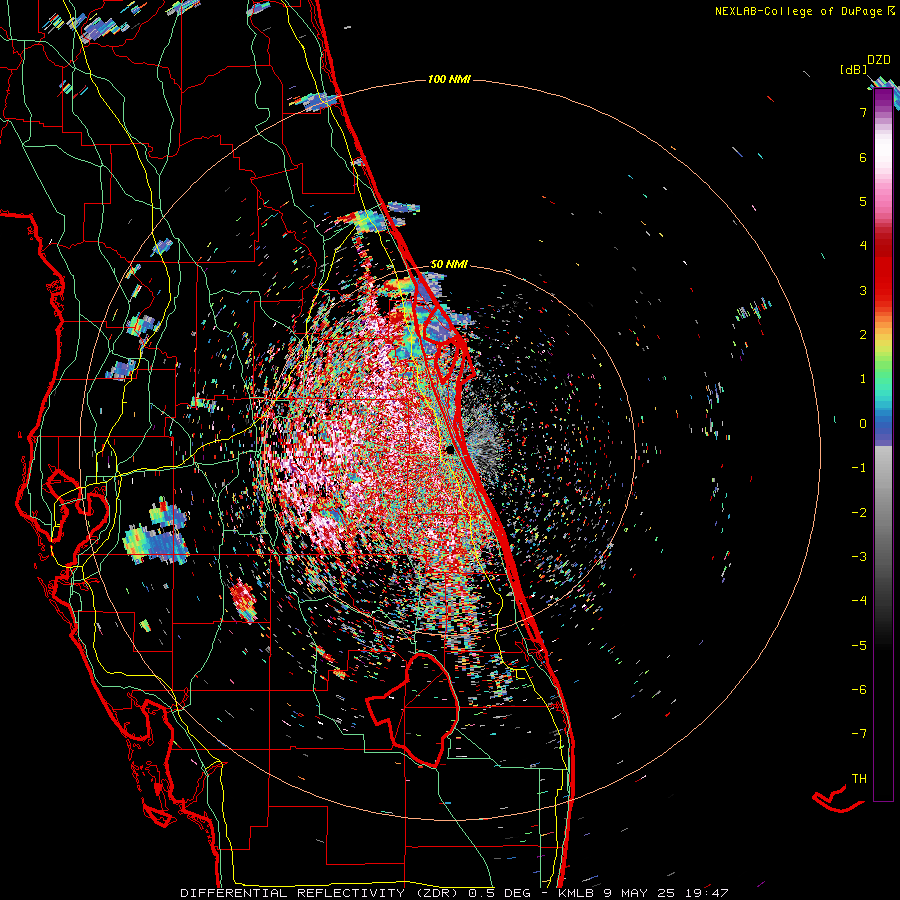Click the -7 dB tick label

point(859,734)
